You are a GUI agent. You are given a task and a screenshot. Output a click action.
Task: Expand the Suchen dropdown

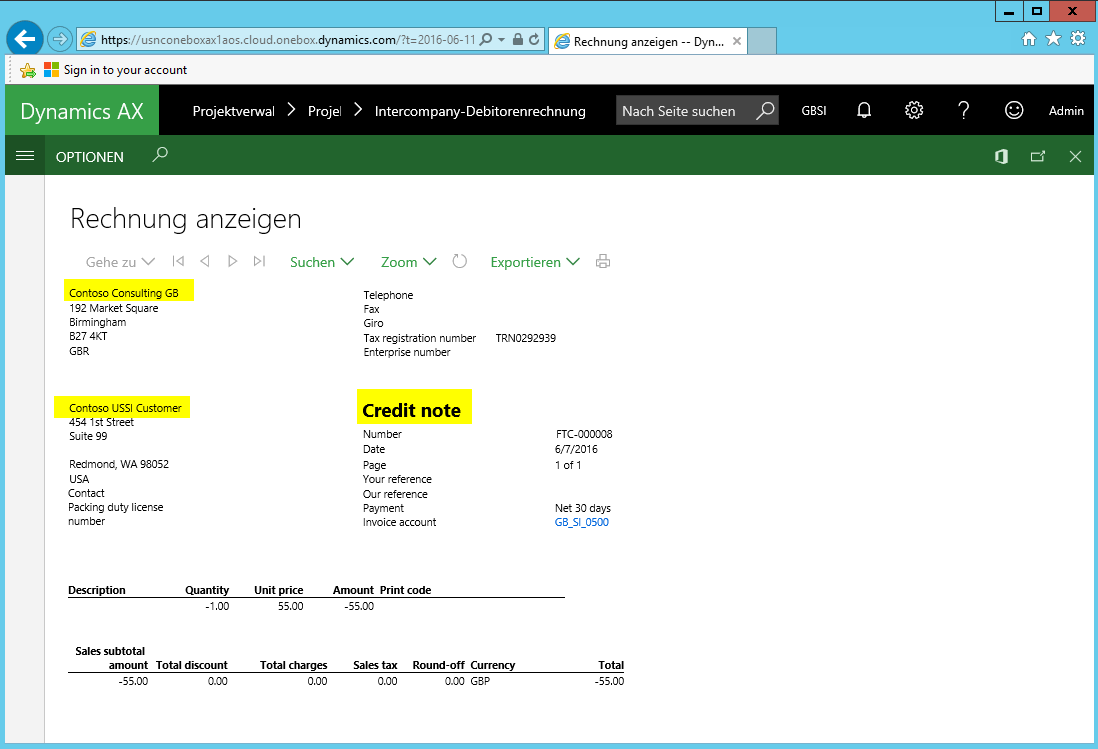coord(322,262)
